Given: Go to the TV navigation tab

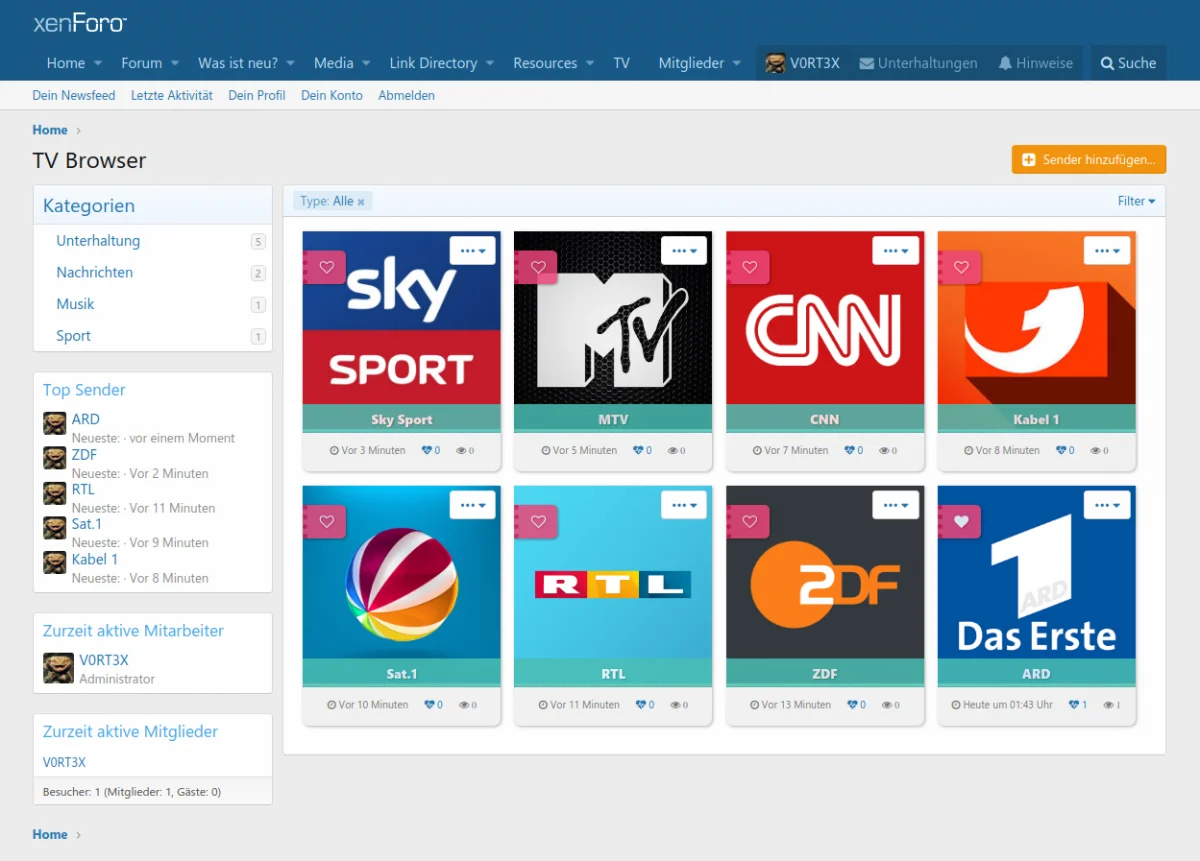Looking at the screenshot, I should click(x=621, y=63).
